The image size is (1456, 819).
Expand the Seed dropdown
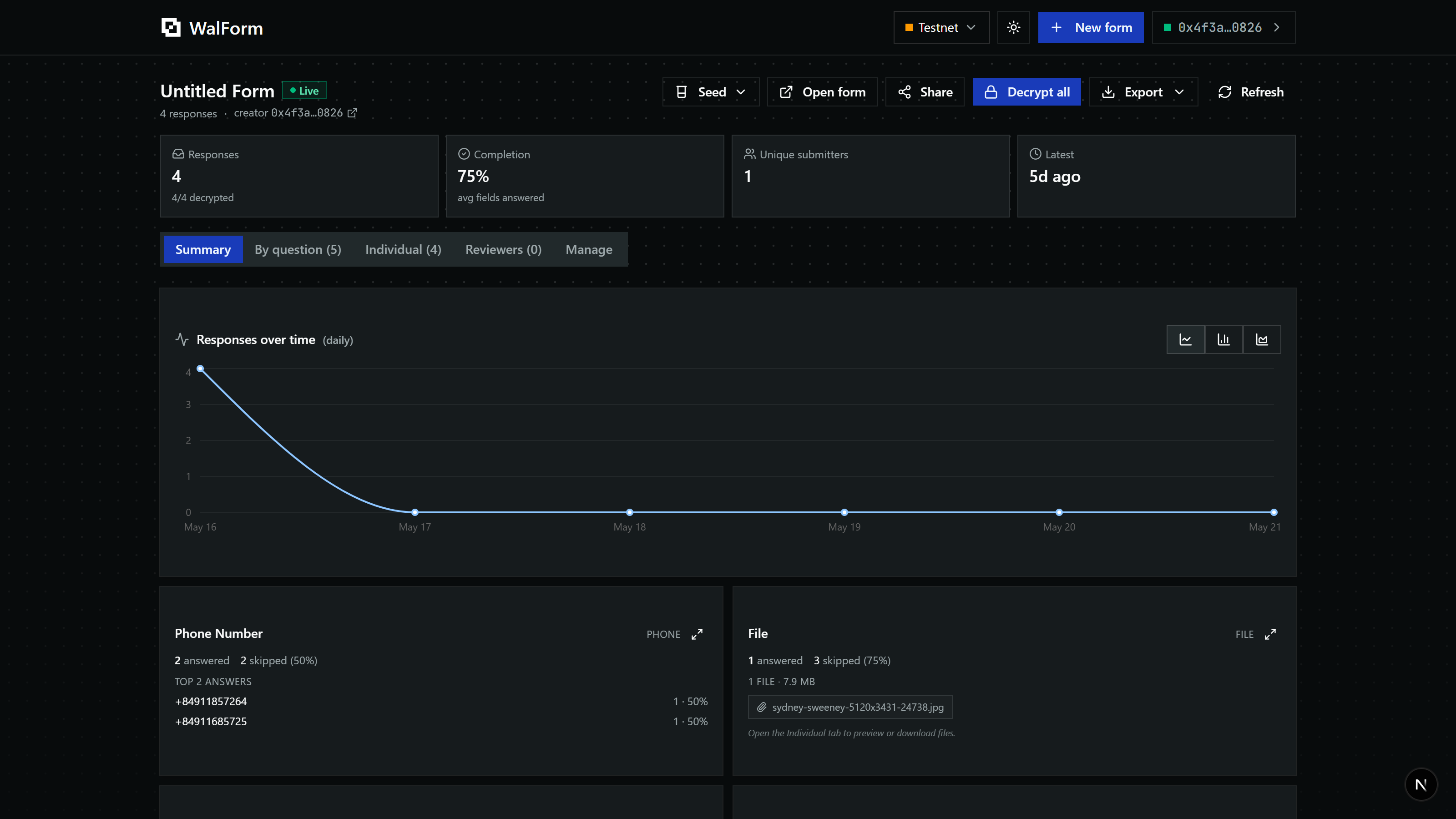tap(710, 92)
